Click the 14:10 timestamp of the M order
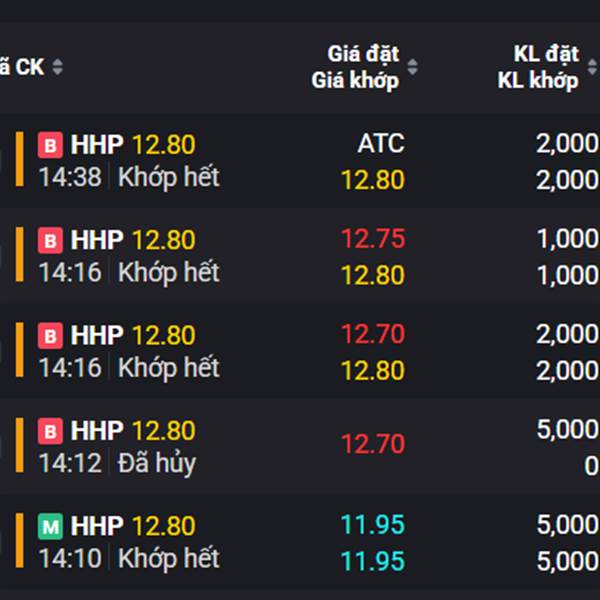The width and height of the screenshot is (600, 600). click(70, 558)
